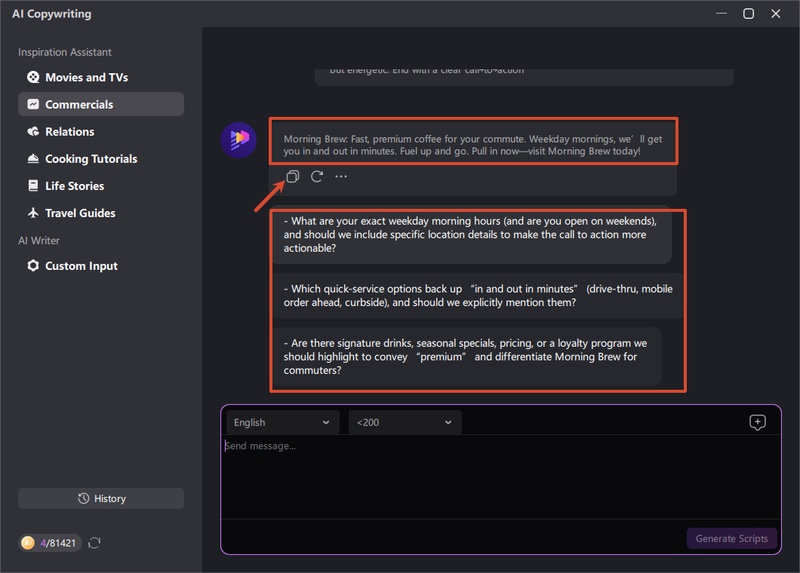Copy the generated Morning Brew script

(x=292, y=177)
